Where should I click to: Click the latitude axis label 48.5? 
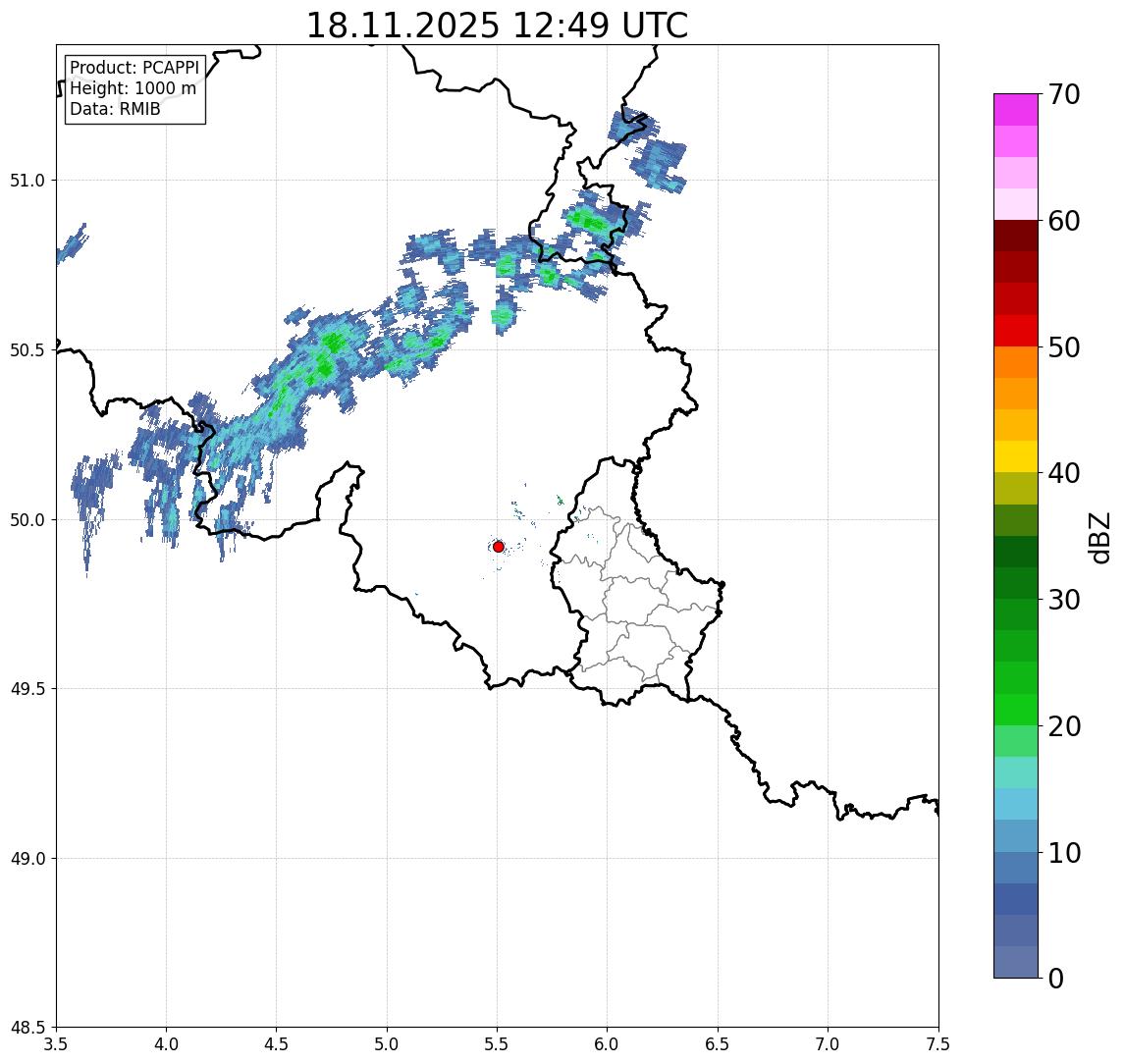27,1028
